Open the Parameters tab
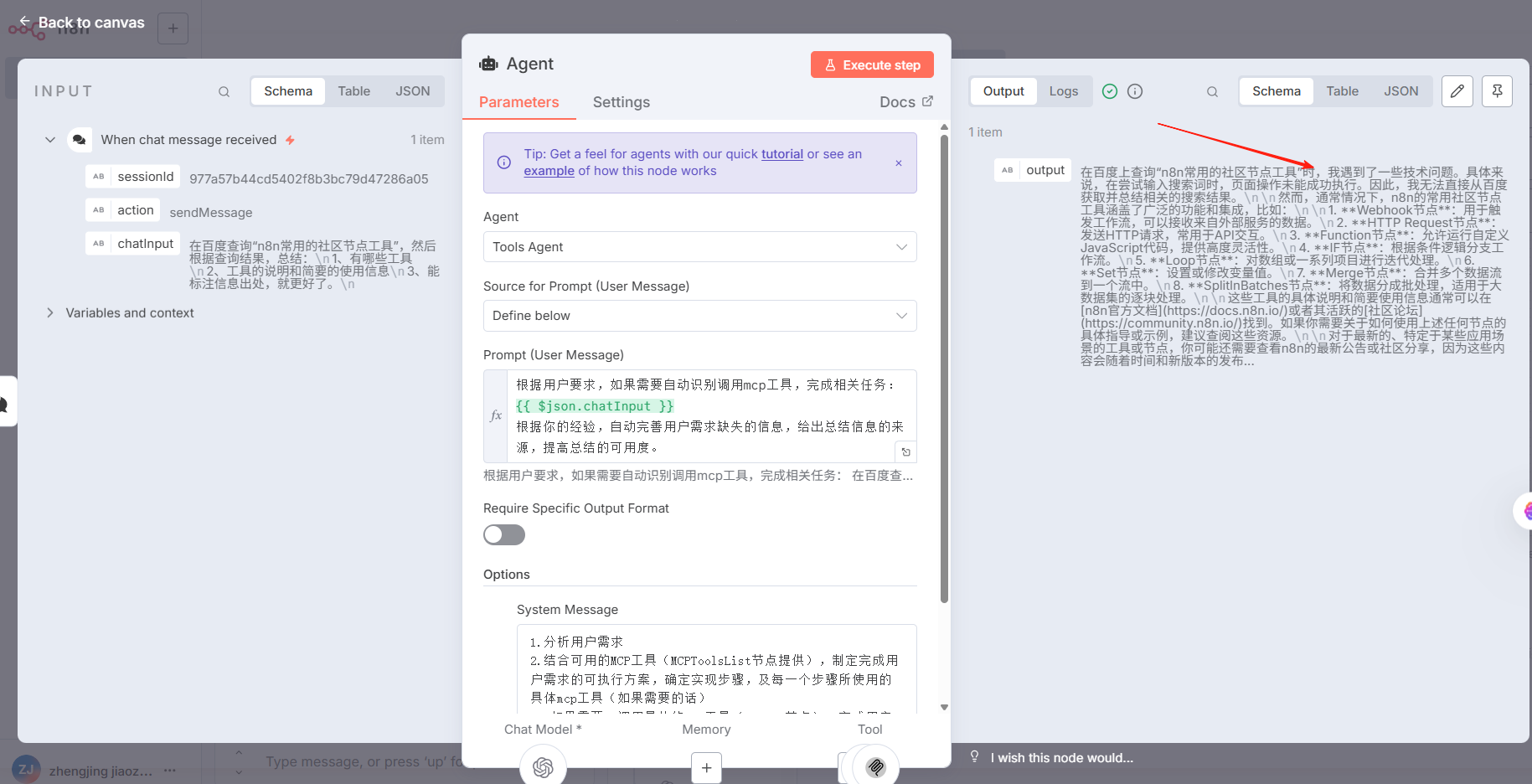The height and width of the screenshot is (784, 1532). click(518, 102)
